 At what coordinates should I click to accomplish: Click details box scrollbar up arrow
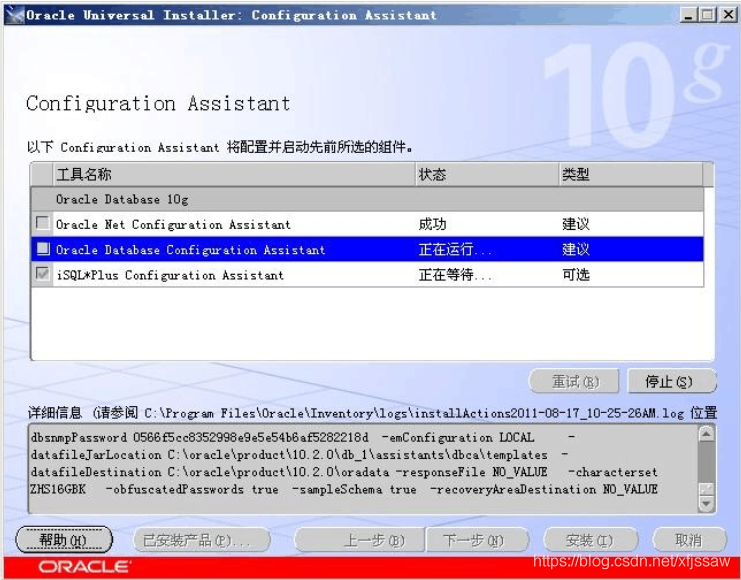tap(706, 433)
